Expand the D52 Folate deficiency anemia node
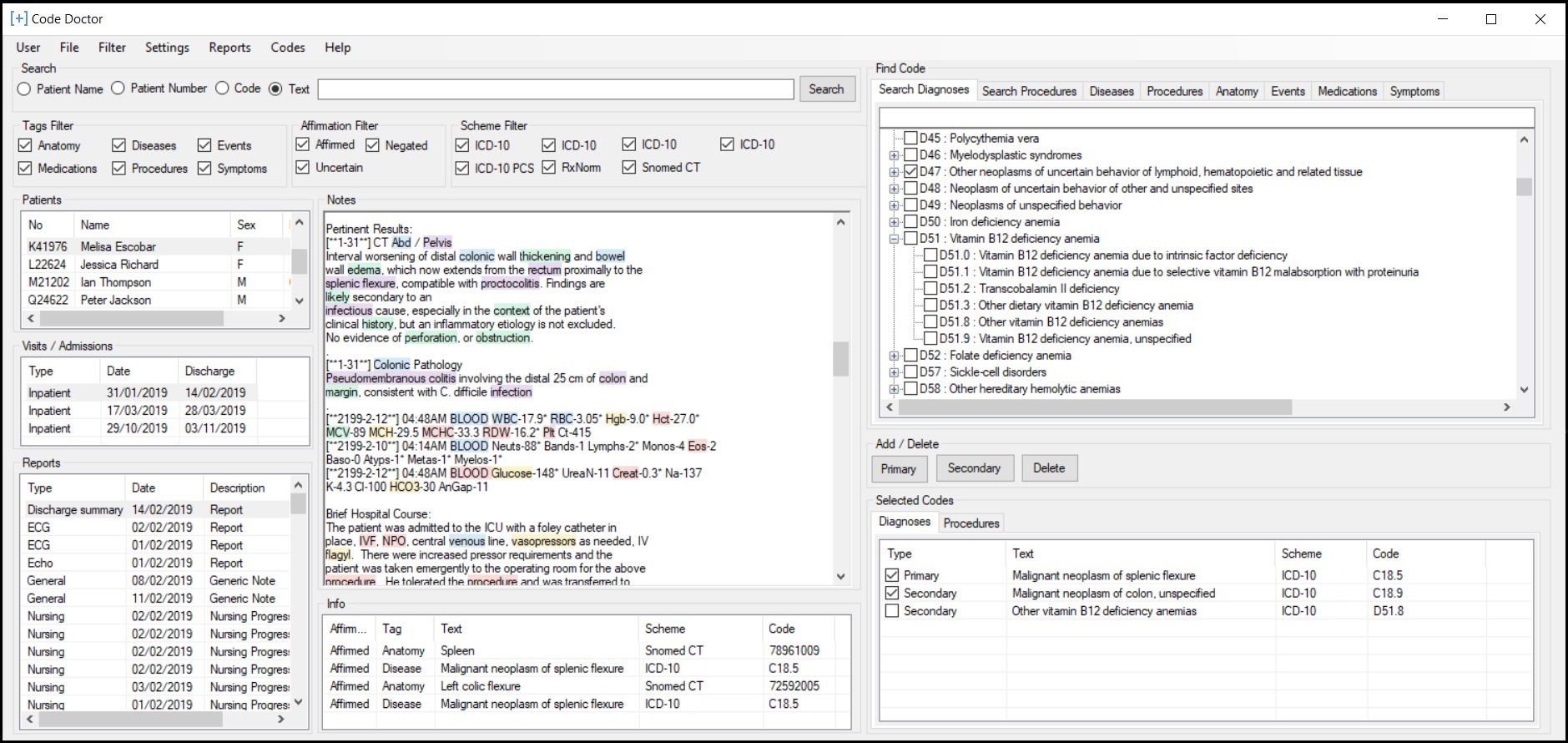Image resolution: width=1568 pixels, height=743 pixels. 894,356
